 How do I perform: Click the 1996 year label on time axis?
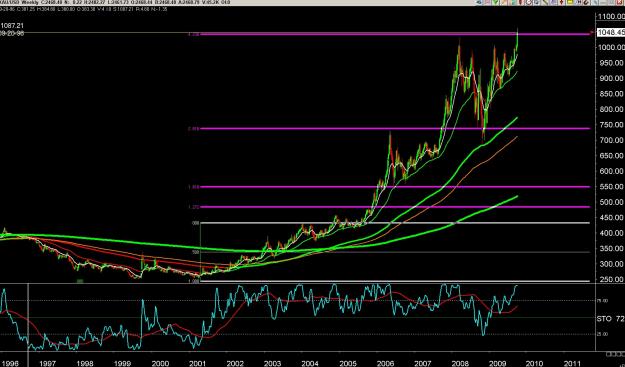click(10, 363)
